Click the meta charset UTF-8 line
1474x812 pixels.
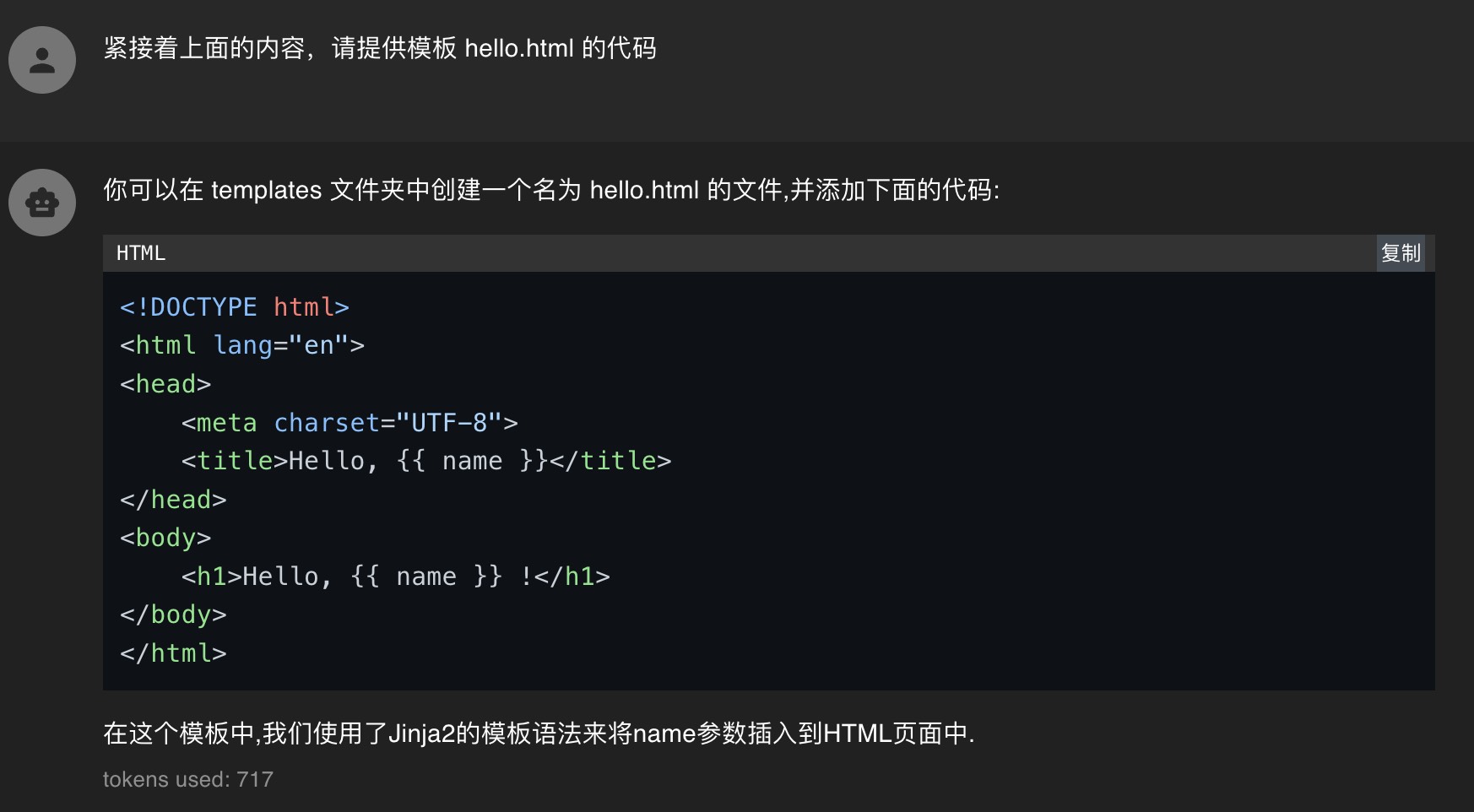[350, 423]
